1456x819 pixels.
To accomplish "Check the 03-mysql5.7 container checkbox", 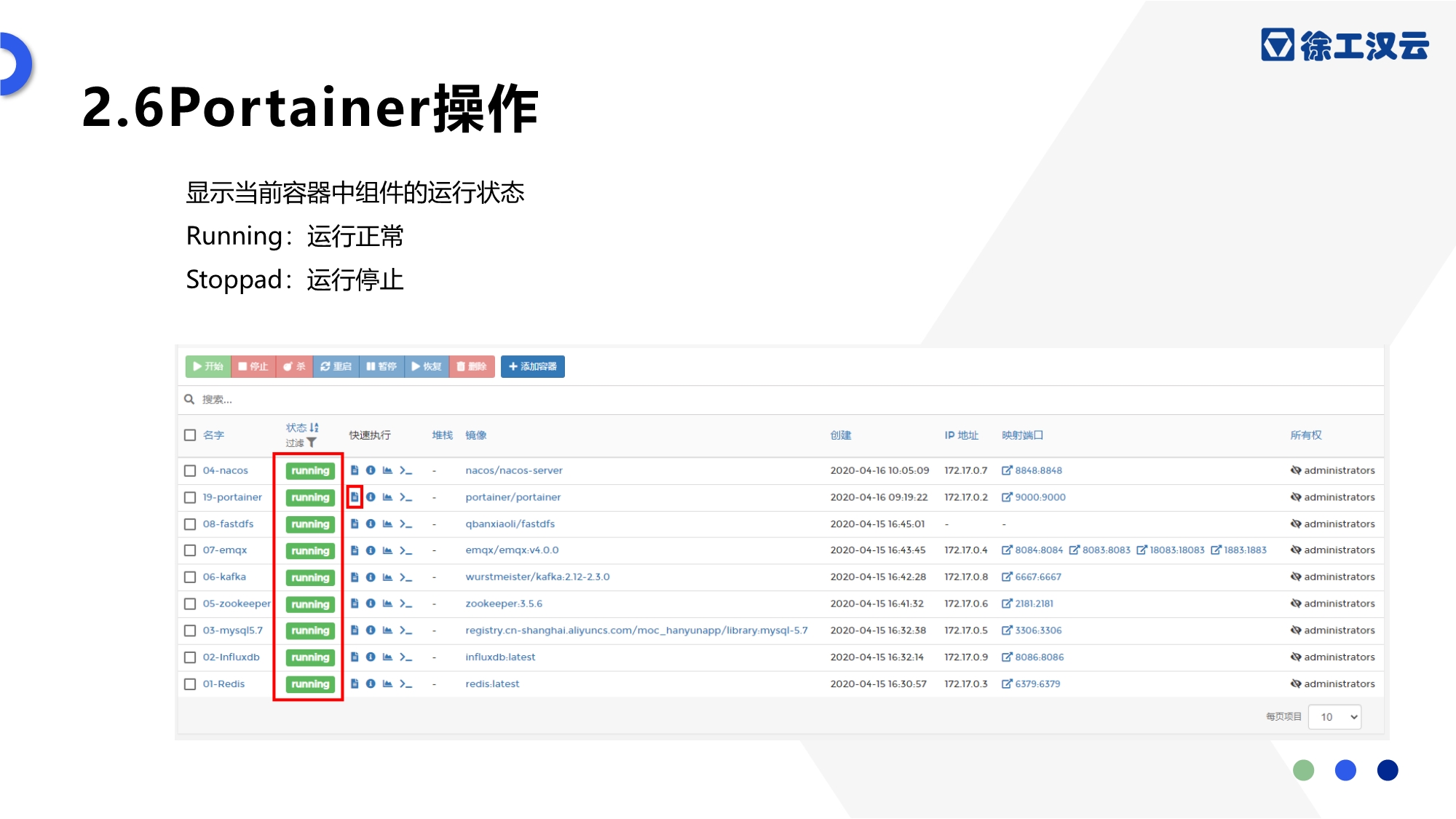I will click(x=190, y=630).
